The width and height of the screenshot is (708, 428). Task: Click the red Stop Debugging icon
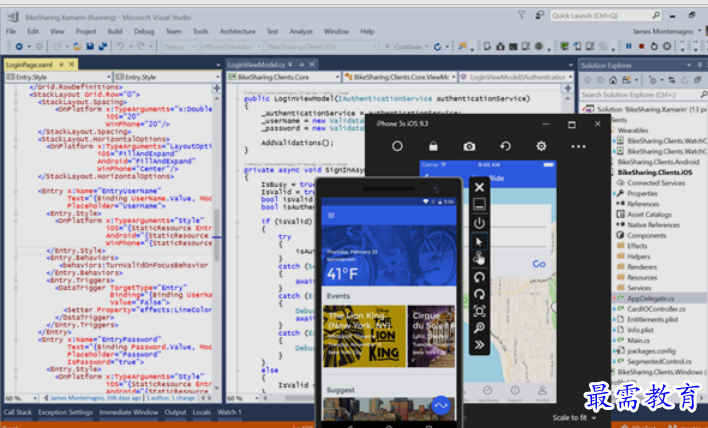(x=641, y=46)
